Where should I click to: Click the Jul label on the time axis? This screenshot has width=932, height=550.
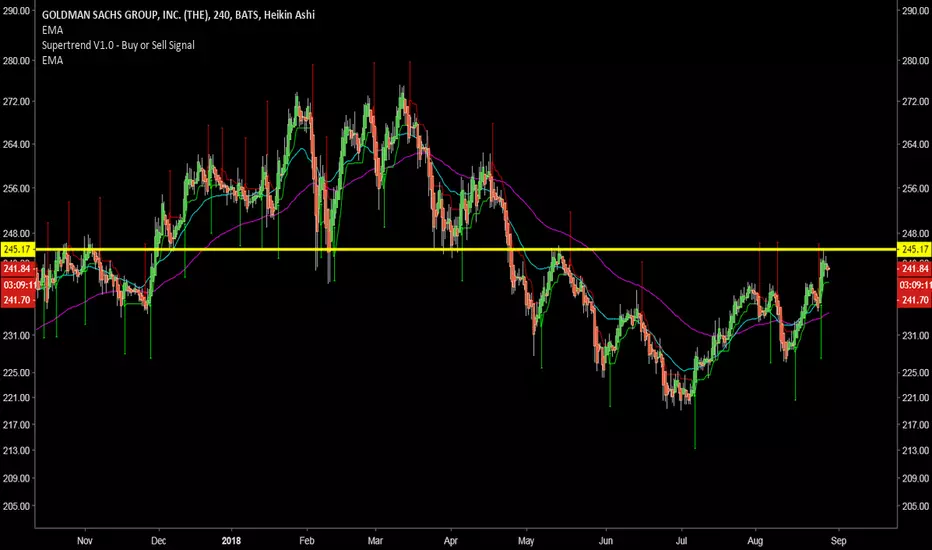click(681, 541)
